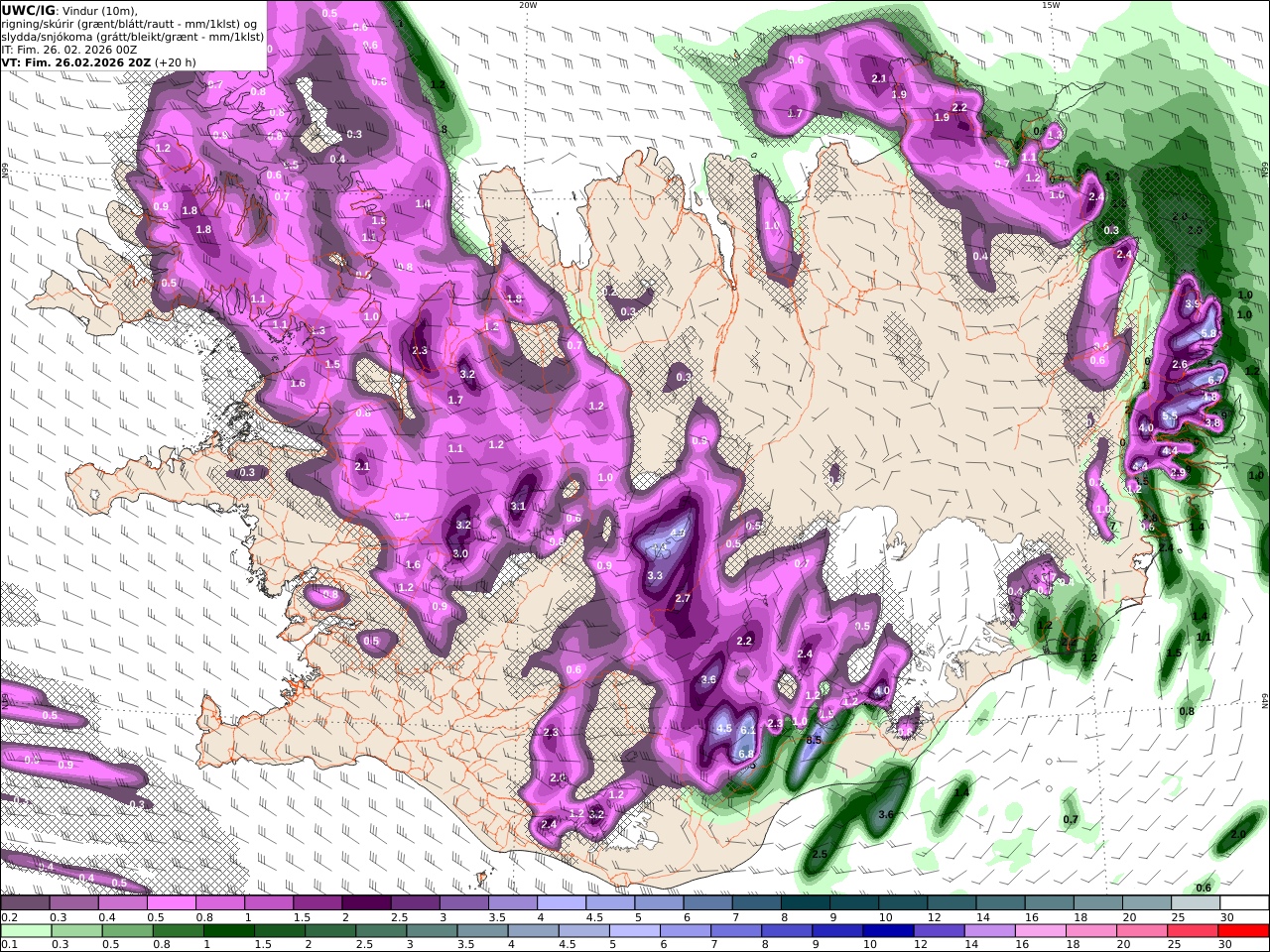Choose lower legend swatch starting at 4
This screenshot has height=952, width=1270.
pos(532,931)
